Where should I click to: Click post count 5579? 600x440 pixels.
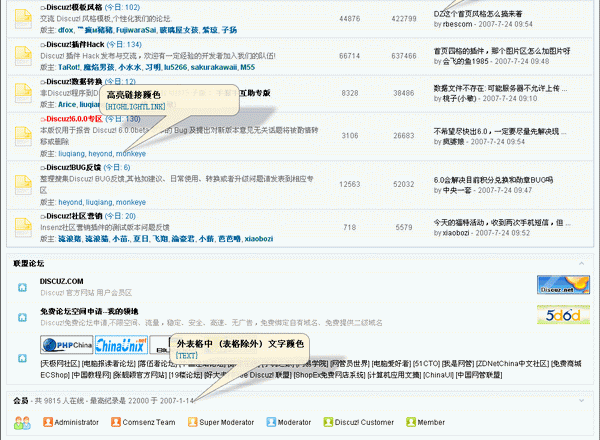[404, 227]
